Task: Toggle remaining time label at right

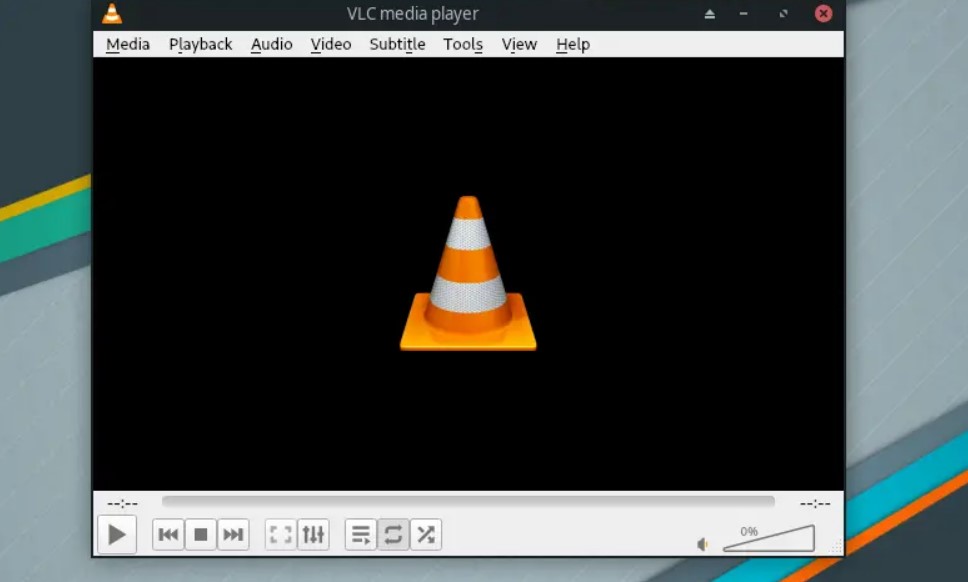Action: [815, 504]
